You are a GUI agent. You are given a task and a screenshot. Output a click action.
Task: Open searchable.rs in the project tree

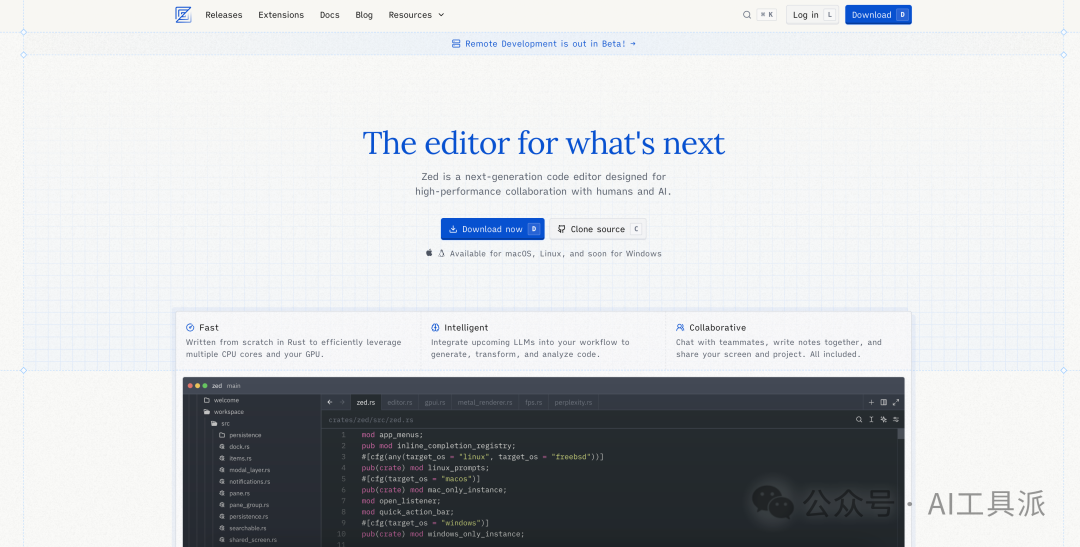pyautogui.click(x=249, y=528)
